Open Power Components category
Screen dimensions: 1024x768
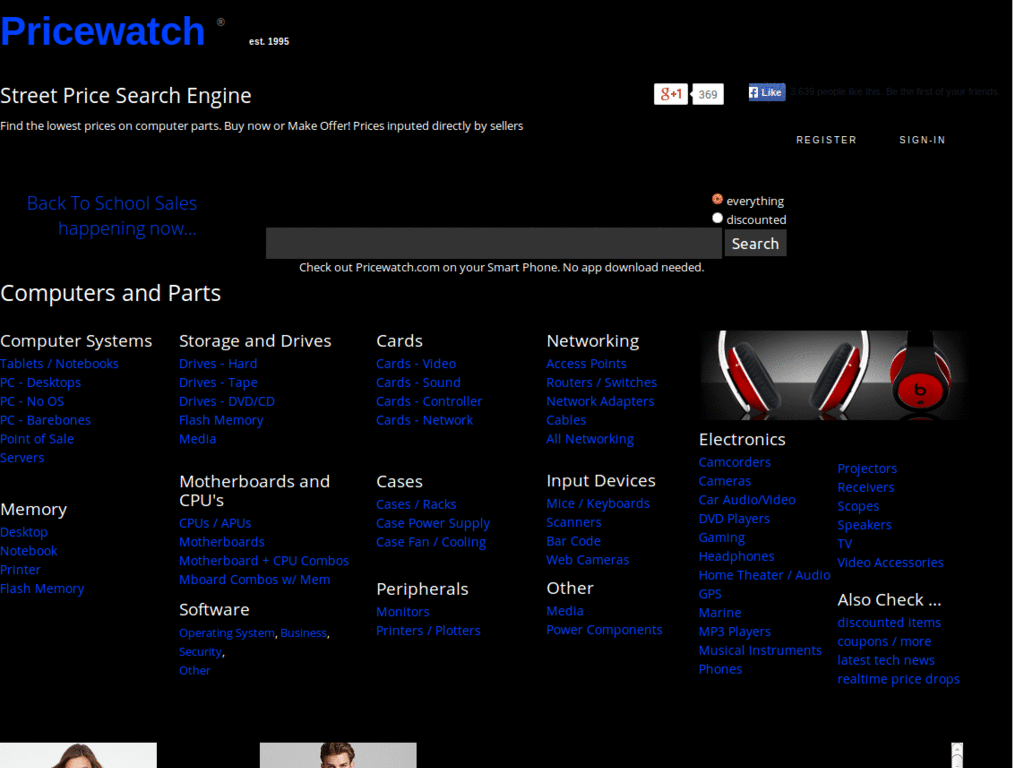[604, 630]
